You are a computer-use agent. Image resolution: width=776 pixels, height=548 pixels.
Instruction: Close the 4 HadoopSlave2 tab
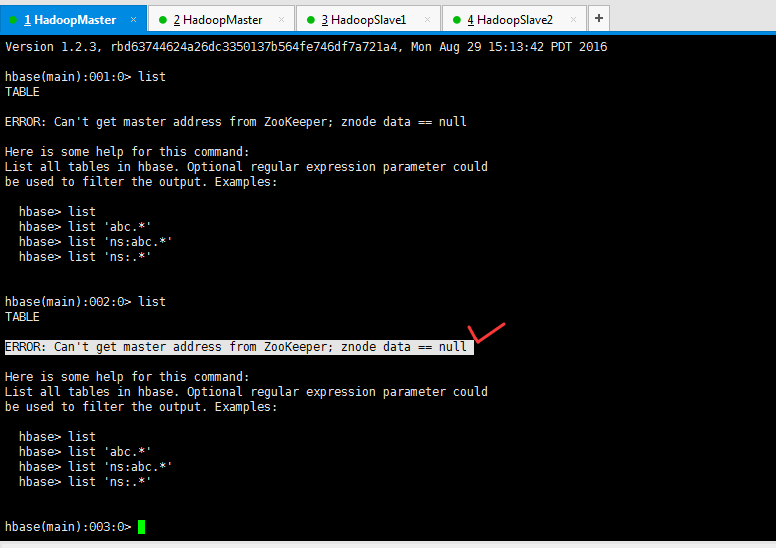click(x=573, y=20)
